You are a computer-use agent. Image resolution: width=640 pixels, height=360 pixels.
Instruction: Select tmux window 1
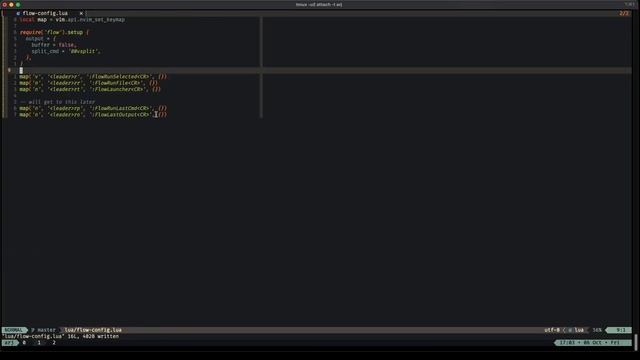pyautogui.click(x=39, y=343)
